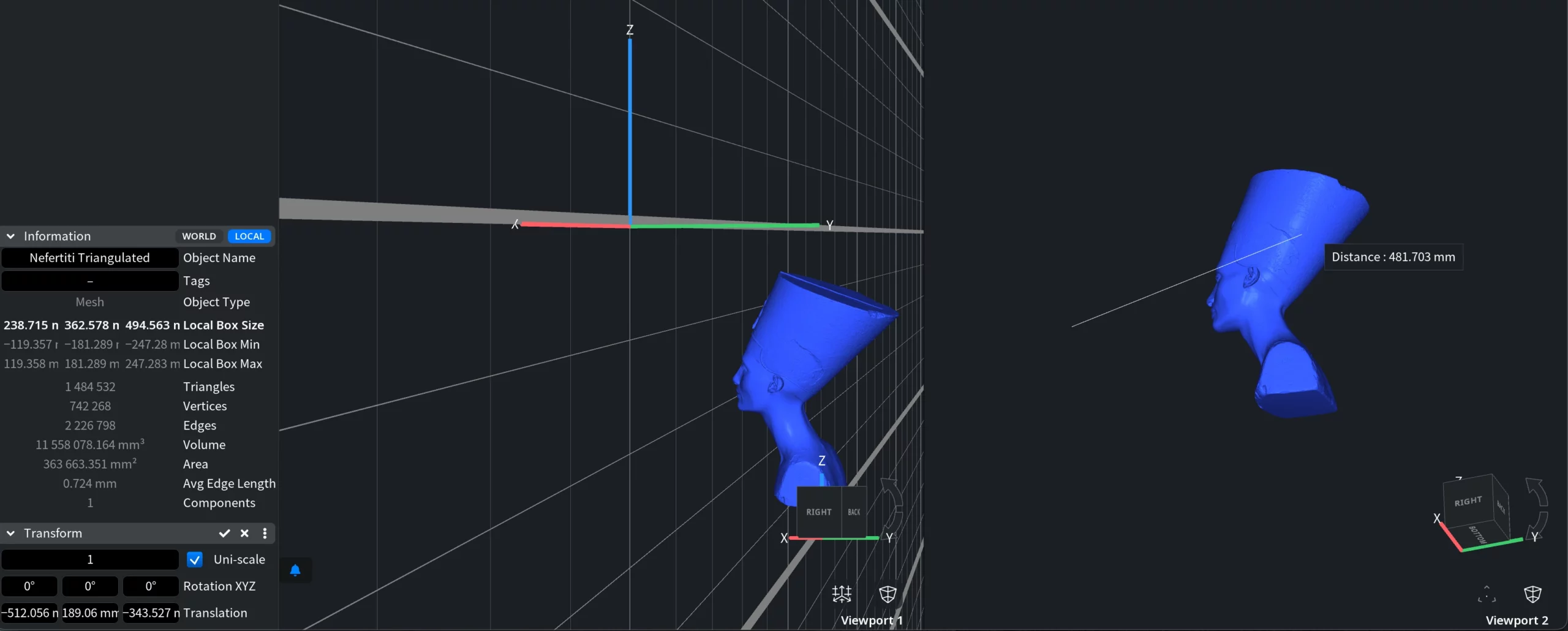Click RIGHT face of Viewport 2 view cube
Image resolution: width=1568 pixels, height=631 pixels.
pos(1468,502)
